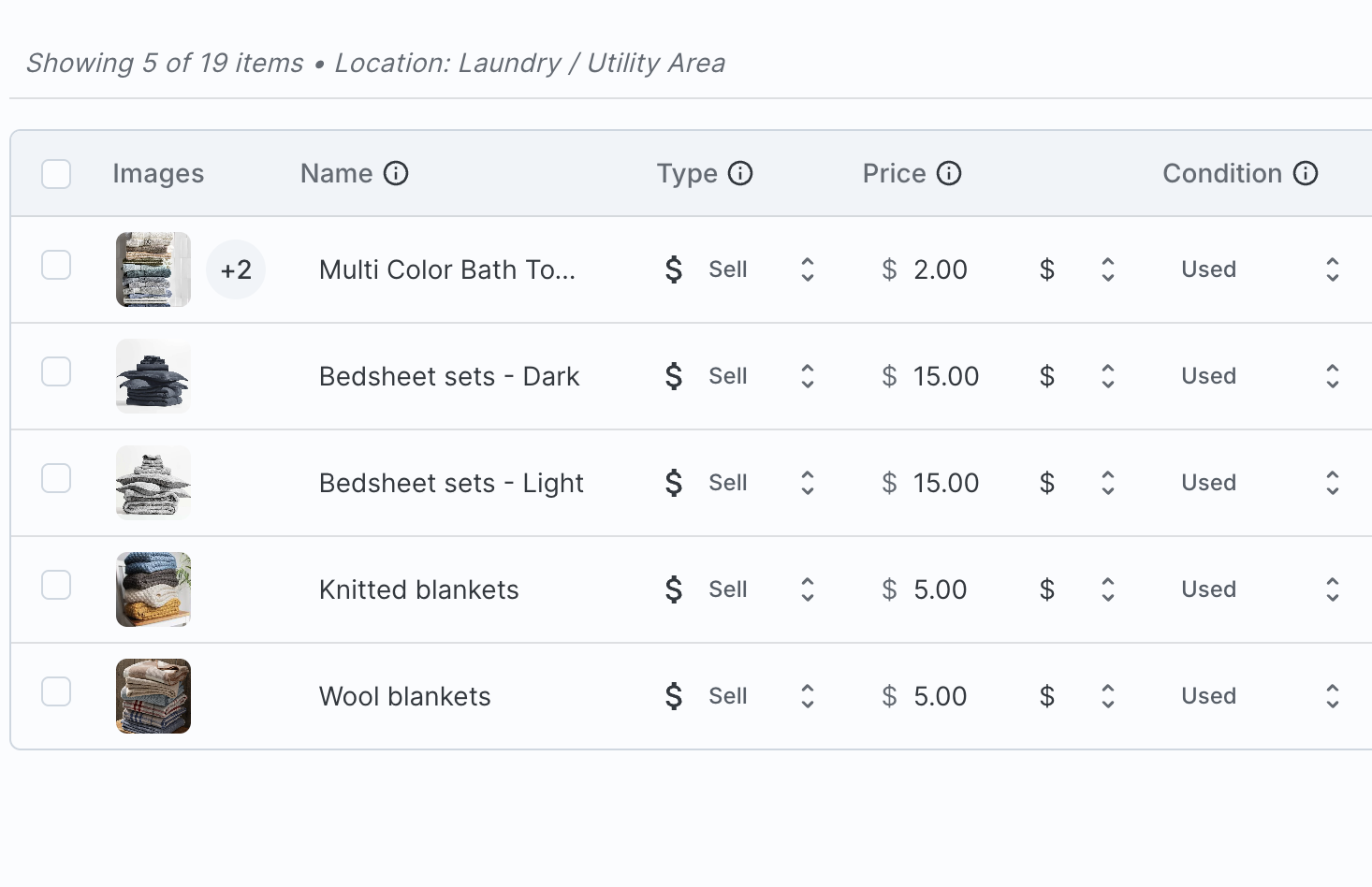The width and height of the screenshot is (1372, 887).
Task: Open the Type dropdown for Bedsheet sets - Light
Action: (x=807, y=483)
